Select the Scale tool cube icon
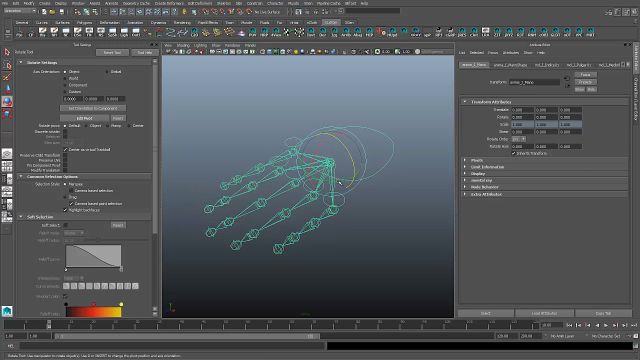The width and height of the screenshot is (640, 360). 7,114
